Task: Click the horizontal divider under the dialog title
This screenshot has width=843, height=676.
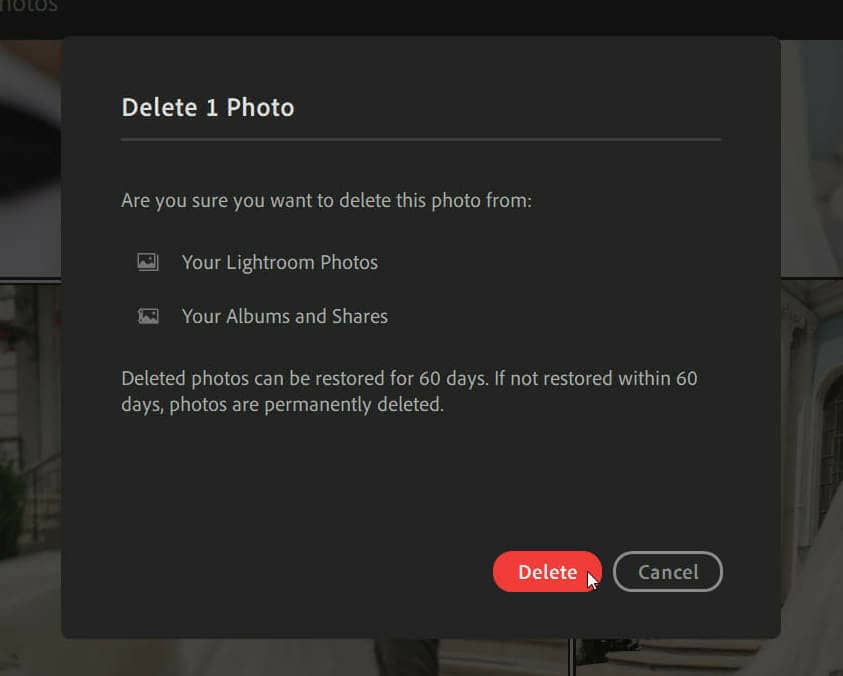Action: [x=421, y=139]
